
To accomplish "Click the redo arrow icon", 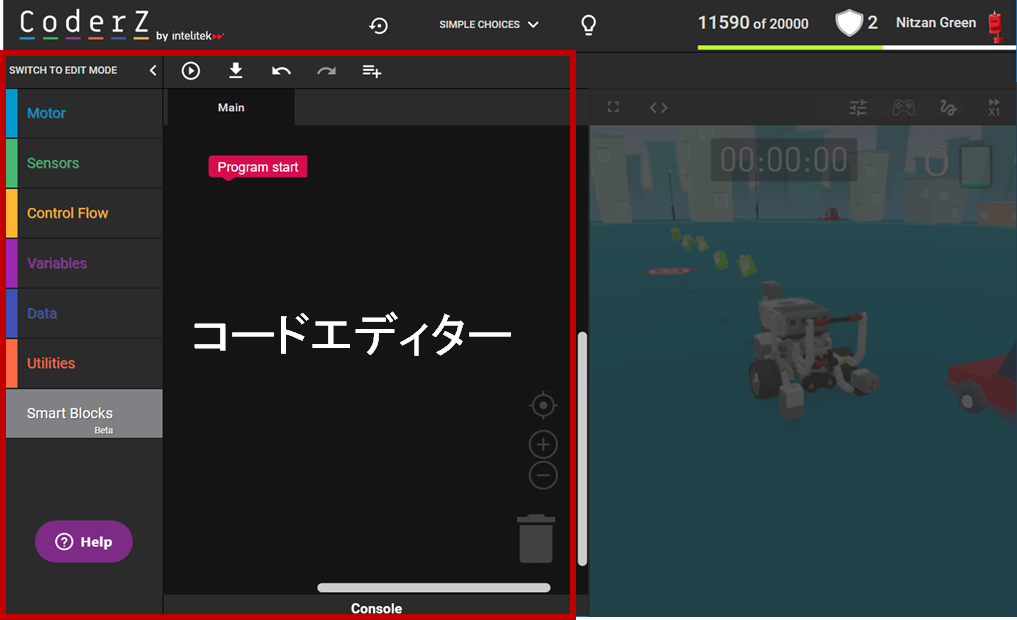I will pos(326,71).
